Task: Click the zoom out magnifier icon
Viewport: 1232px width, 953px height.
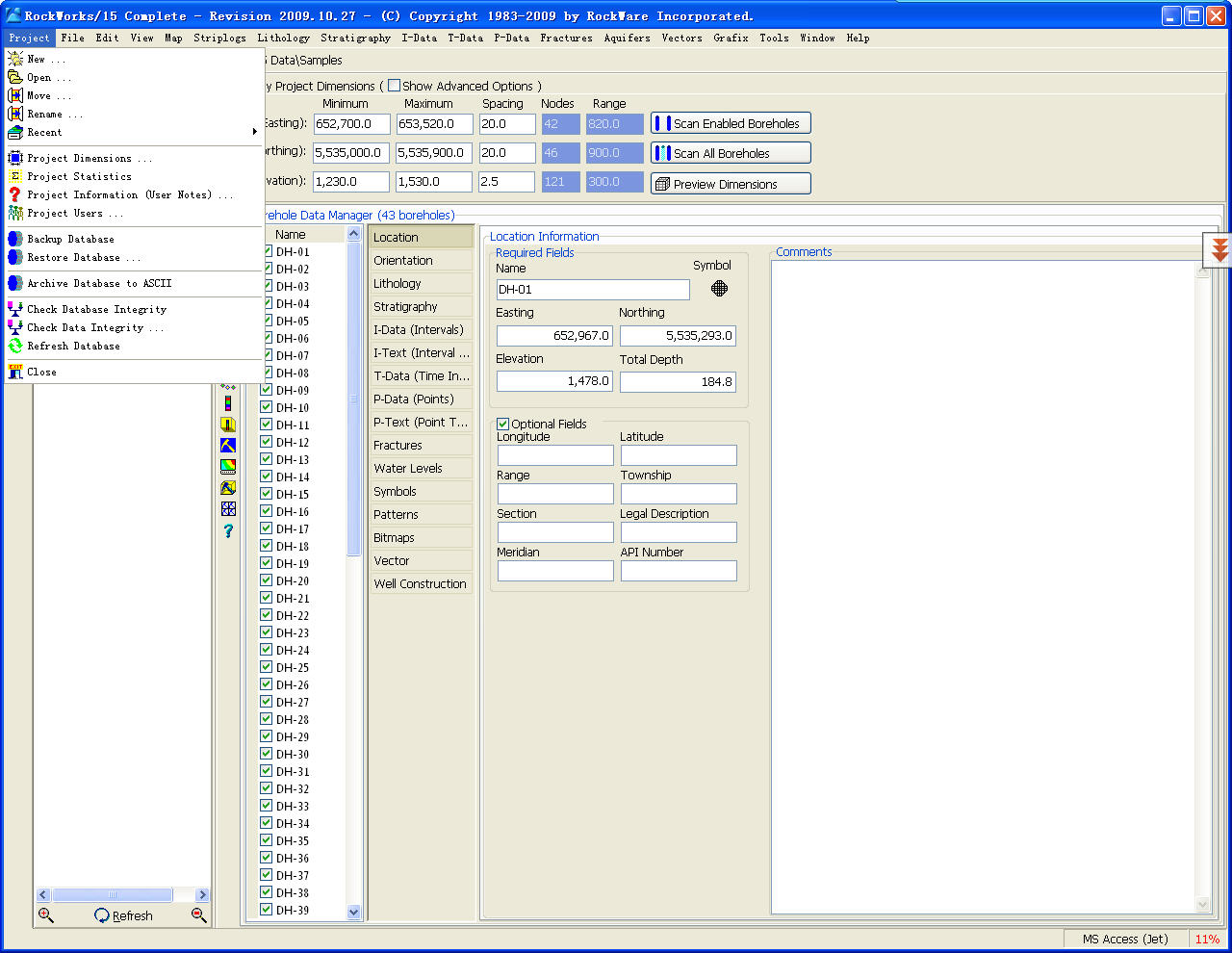Action: [199, 915]
